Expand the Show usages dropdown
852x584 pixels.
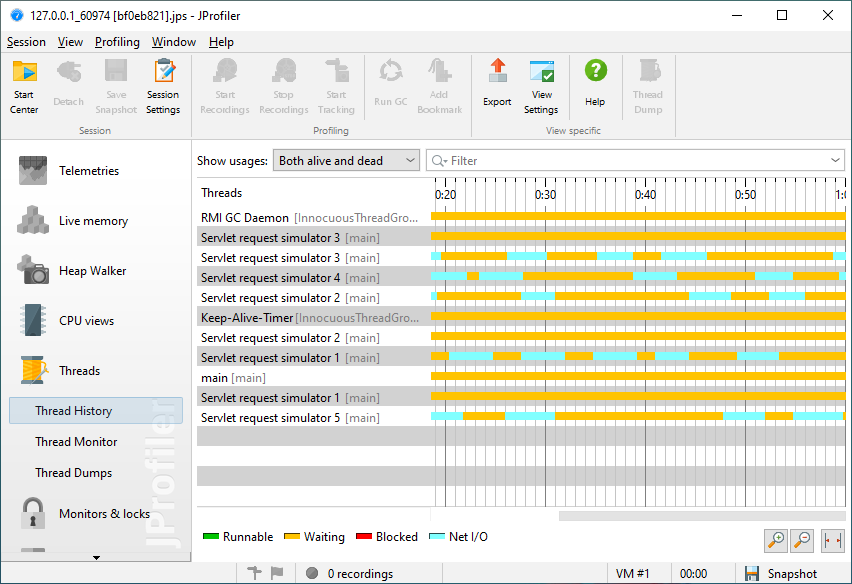[x=346, y=161]
